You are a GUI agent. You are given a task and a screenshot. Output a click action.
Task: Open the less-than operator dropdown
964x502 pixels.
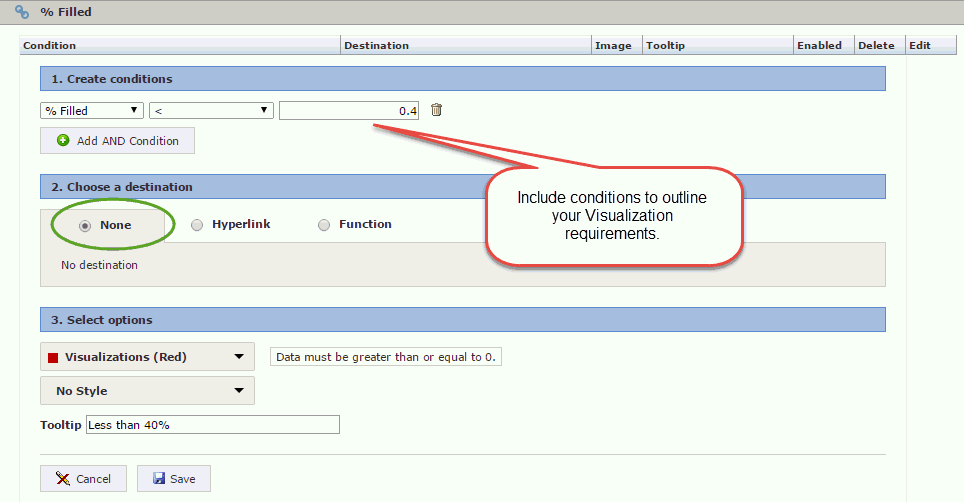tap(211, 111)
